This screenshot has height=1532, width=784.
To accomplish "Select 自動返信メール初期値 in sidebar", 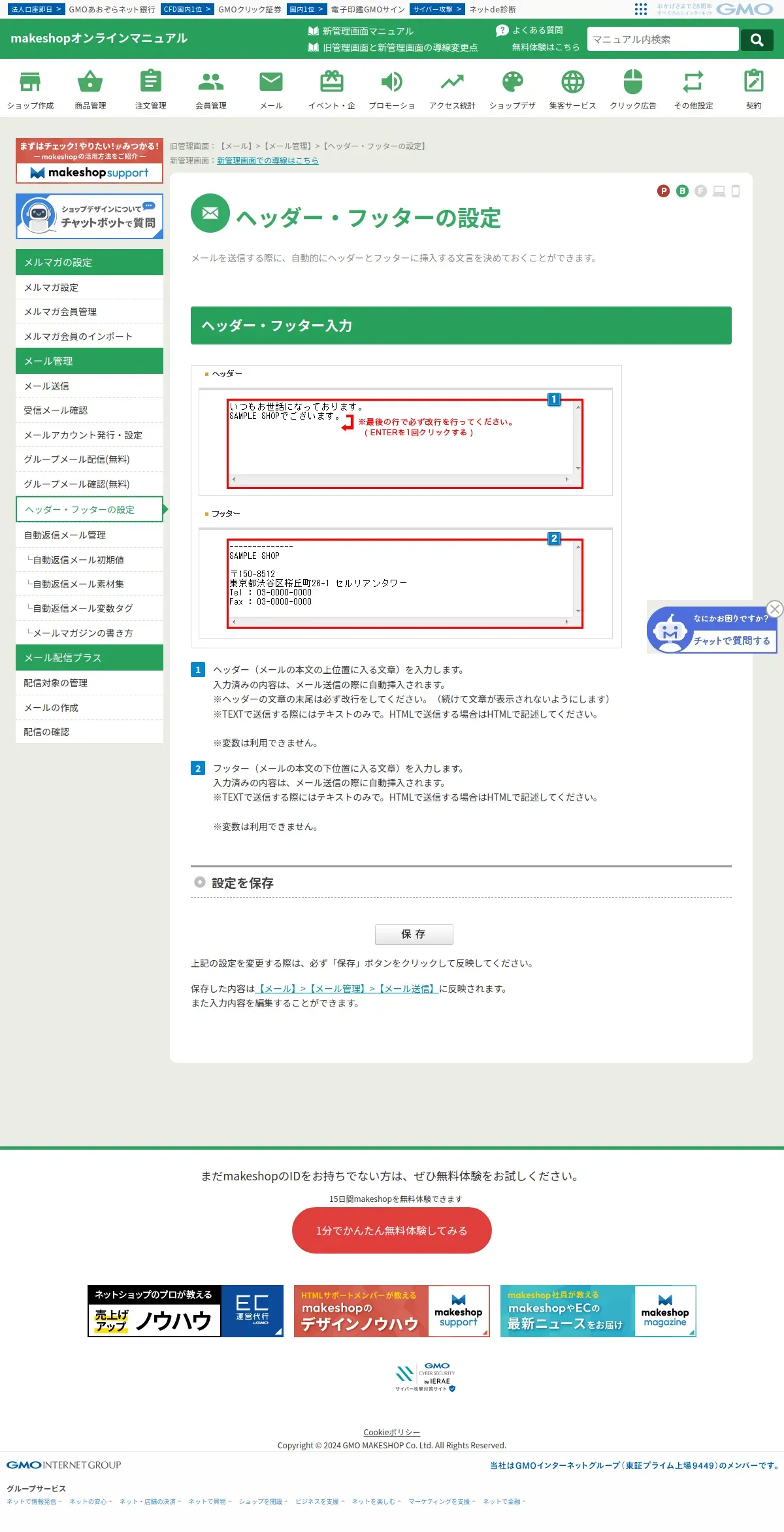I will (x=90, y=560).
